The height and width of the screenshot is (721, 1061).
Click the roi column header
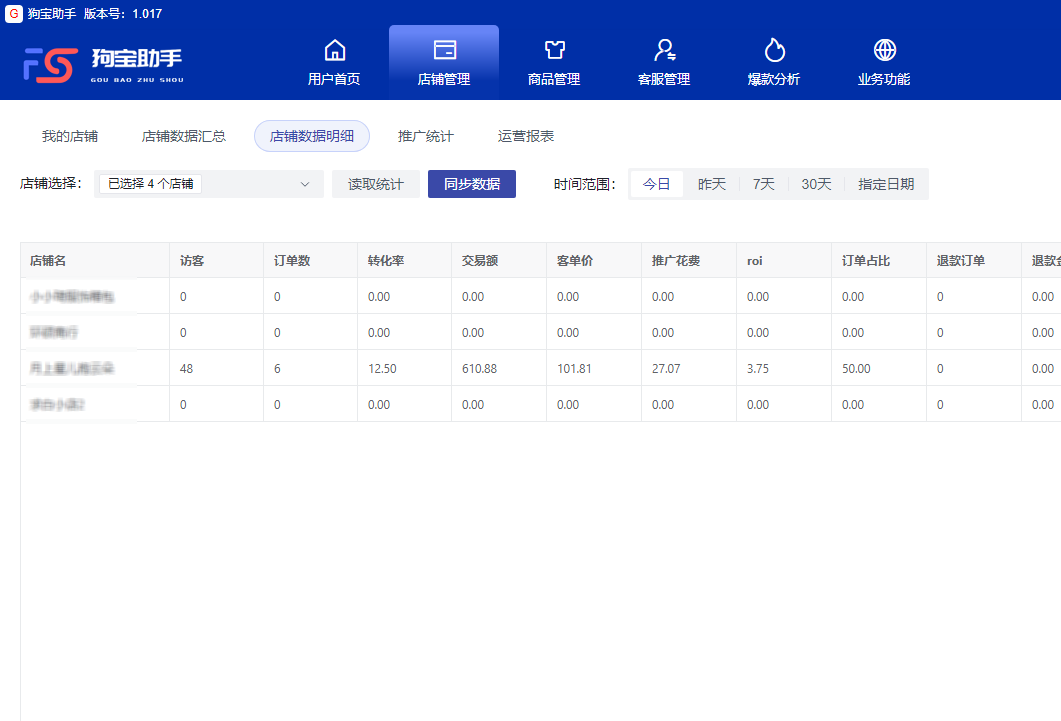784,260
